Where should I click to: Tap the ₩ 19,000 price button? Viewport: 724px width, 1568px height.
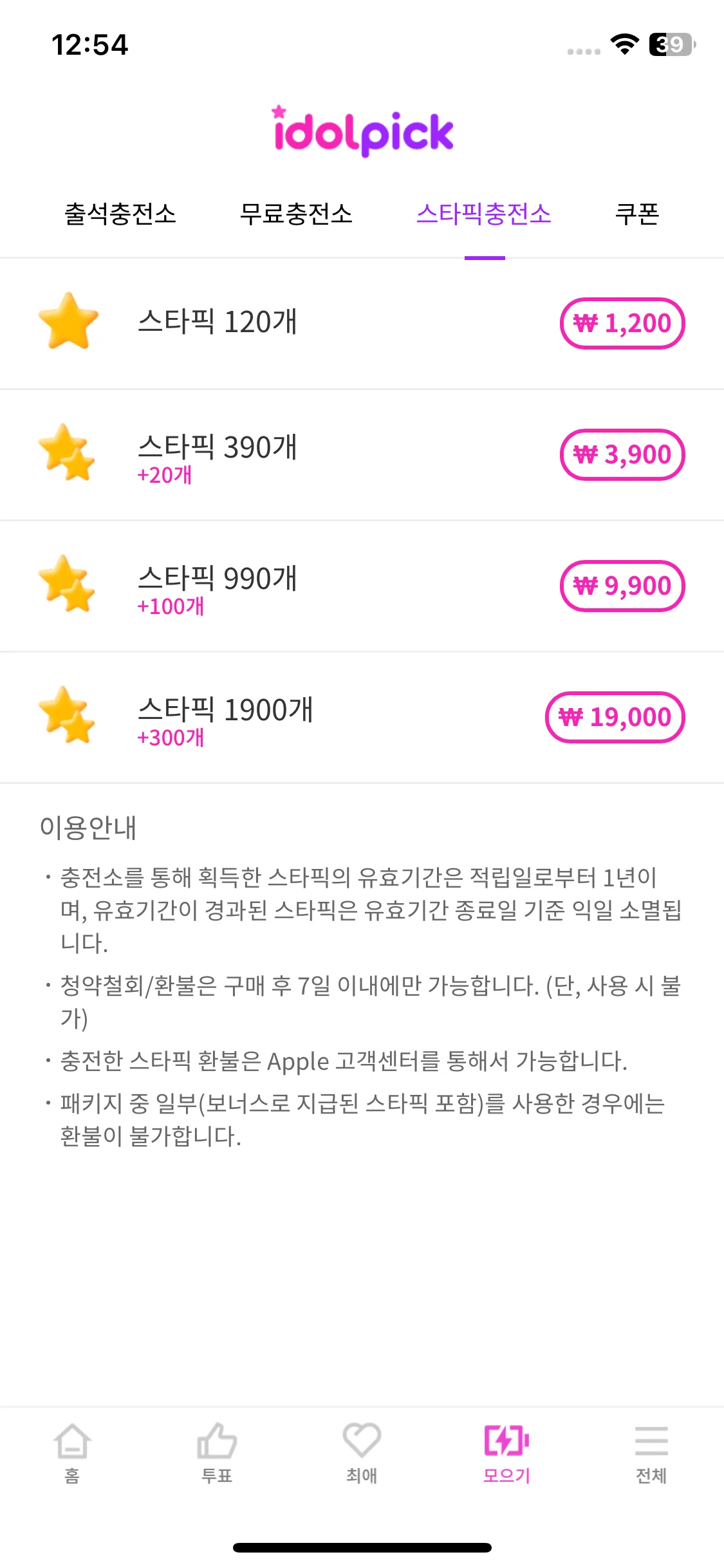pos(615,717)
